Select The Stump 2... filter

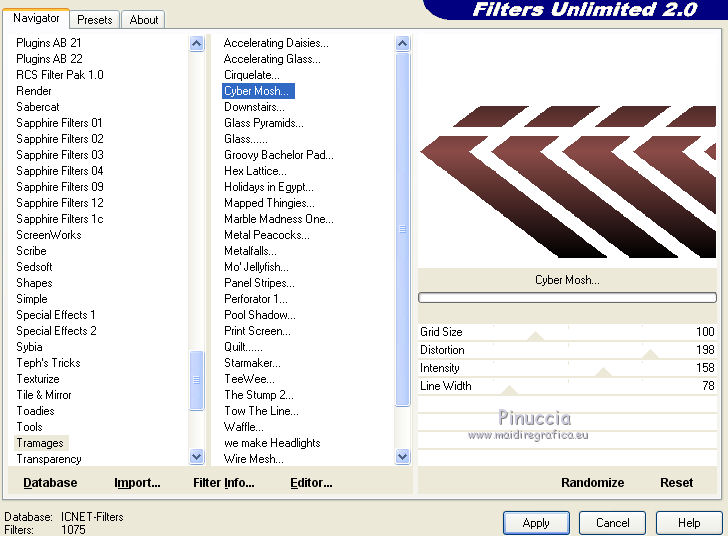point(259,395)
